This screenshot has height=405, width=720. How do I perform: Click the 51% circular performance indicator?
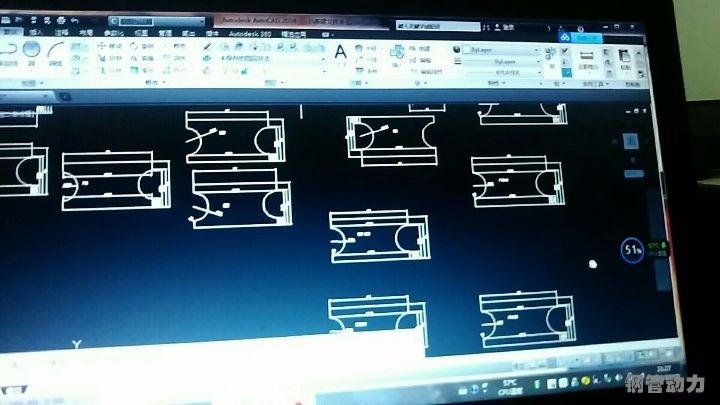pos(632,250)
